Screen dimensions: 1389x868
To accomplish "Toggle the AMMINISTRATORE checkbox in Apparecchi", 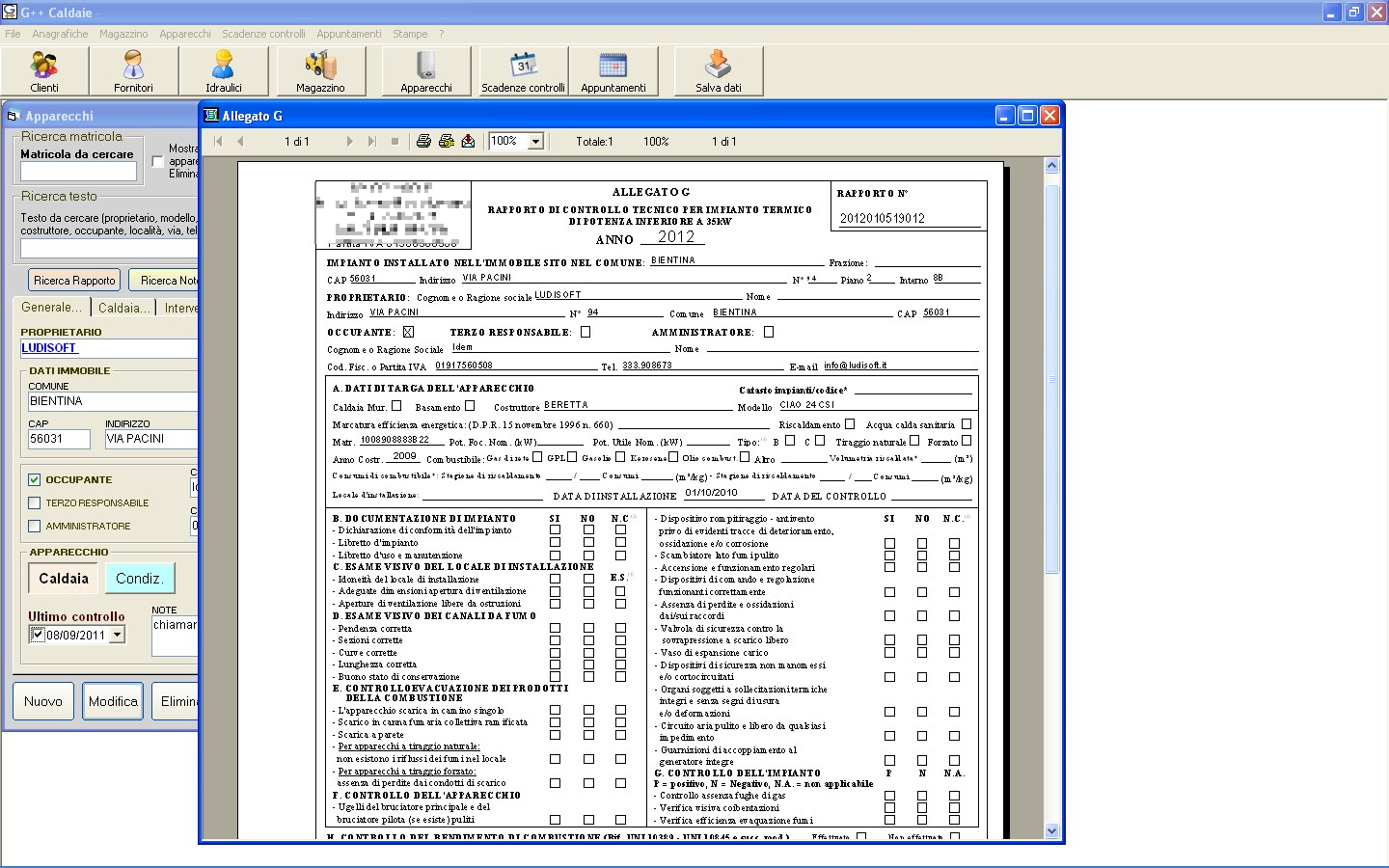I will pyautogui.click(x=35, y=526).
